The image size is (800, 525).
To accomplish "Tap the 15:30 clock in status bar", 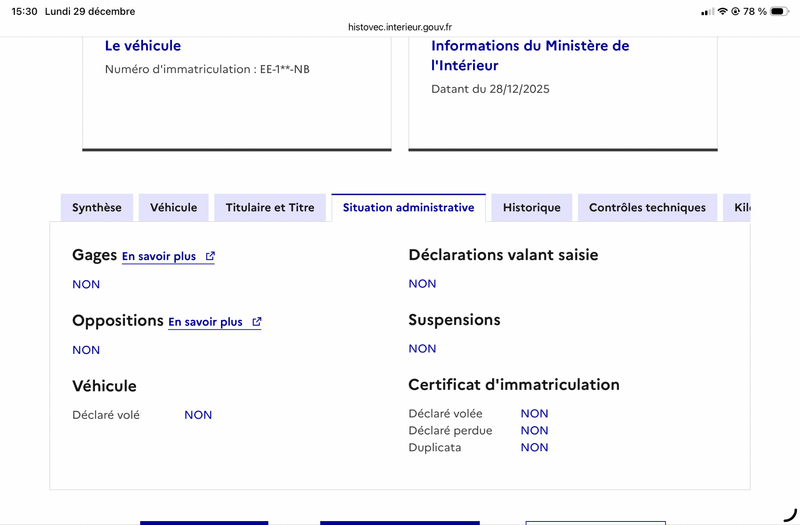I will (25, 11).
